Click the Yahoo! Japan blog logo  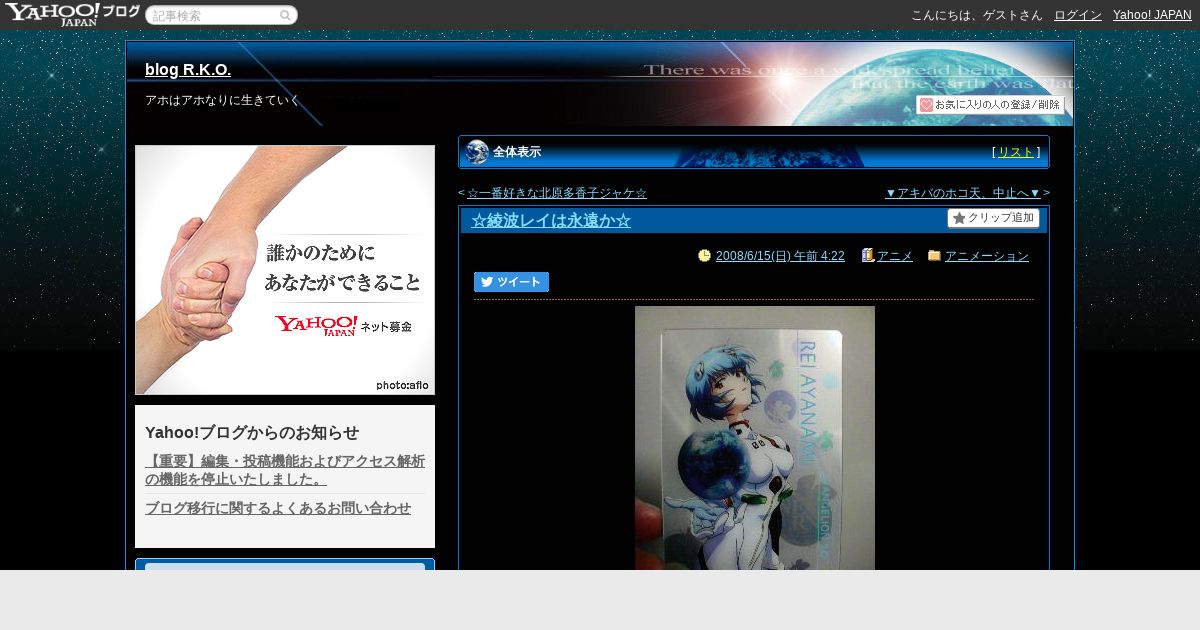(72, 14)
